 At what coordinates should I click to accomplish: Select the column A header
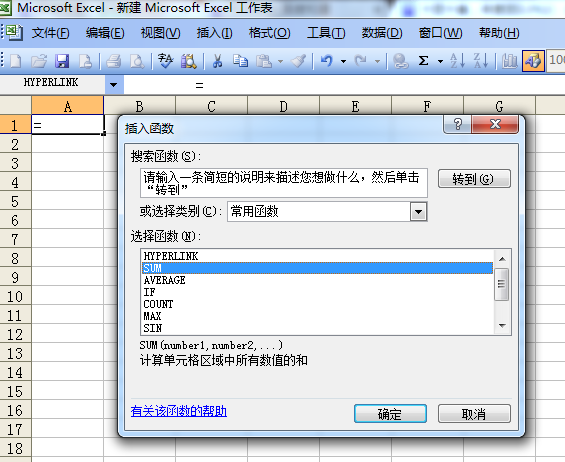tap(67, 106)
